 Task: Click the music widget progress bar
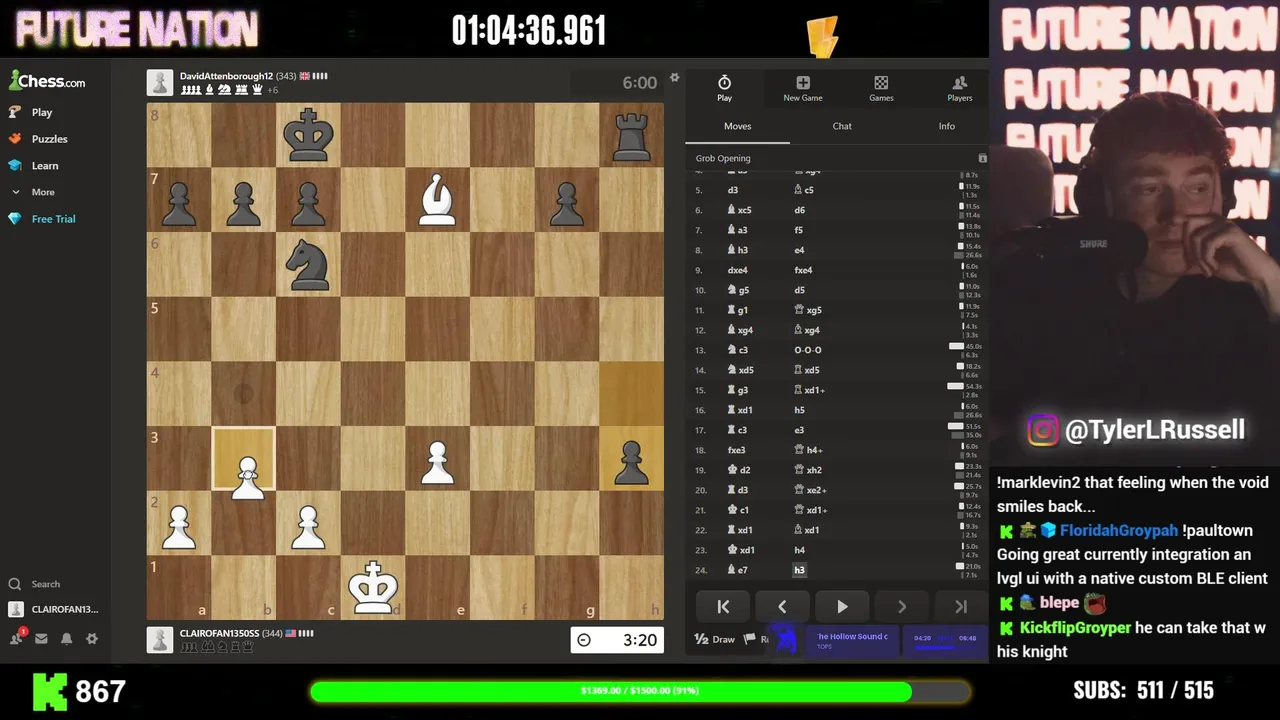tap(947, 647)
